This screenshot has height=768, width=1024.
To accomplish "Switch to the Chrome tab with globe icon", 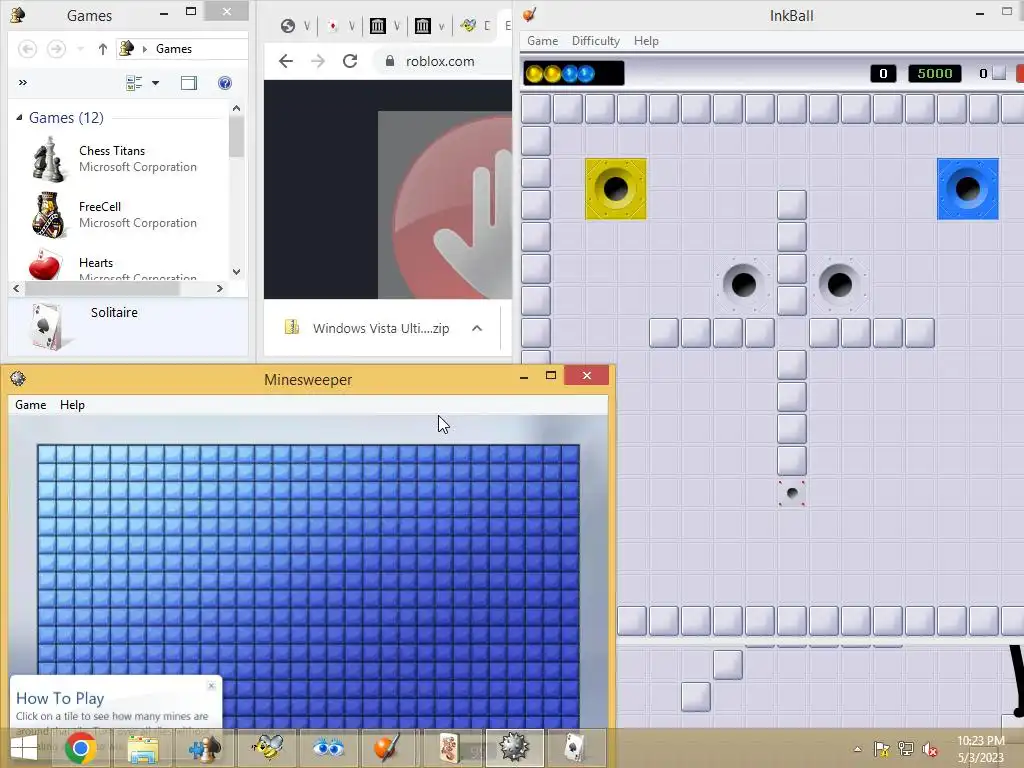I will 295,26.
